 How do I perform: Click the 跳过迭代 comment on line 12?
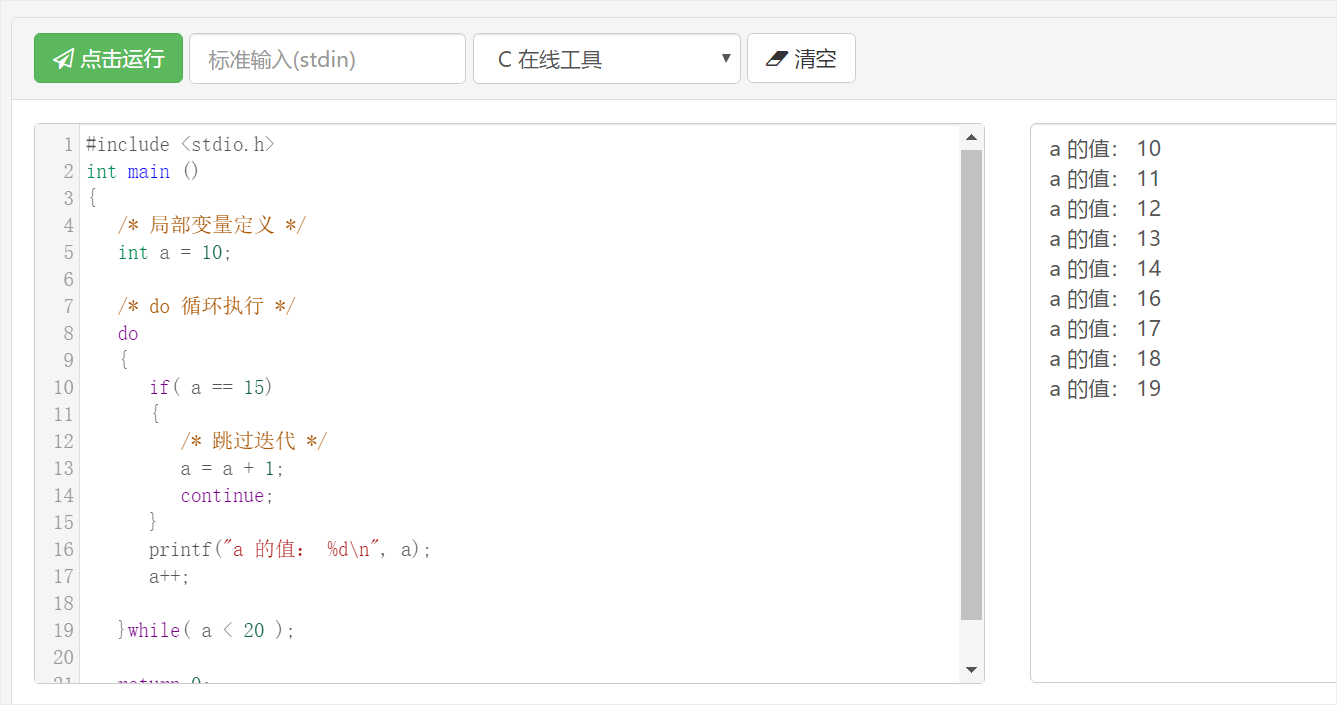click(253, 442)
